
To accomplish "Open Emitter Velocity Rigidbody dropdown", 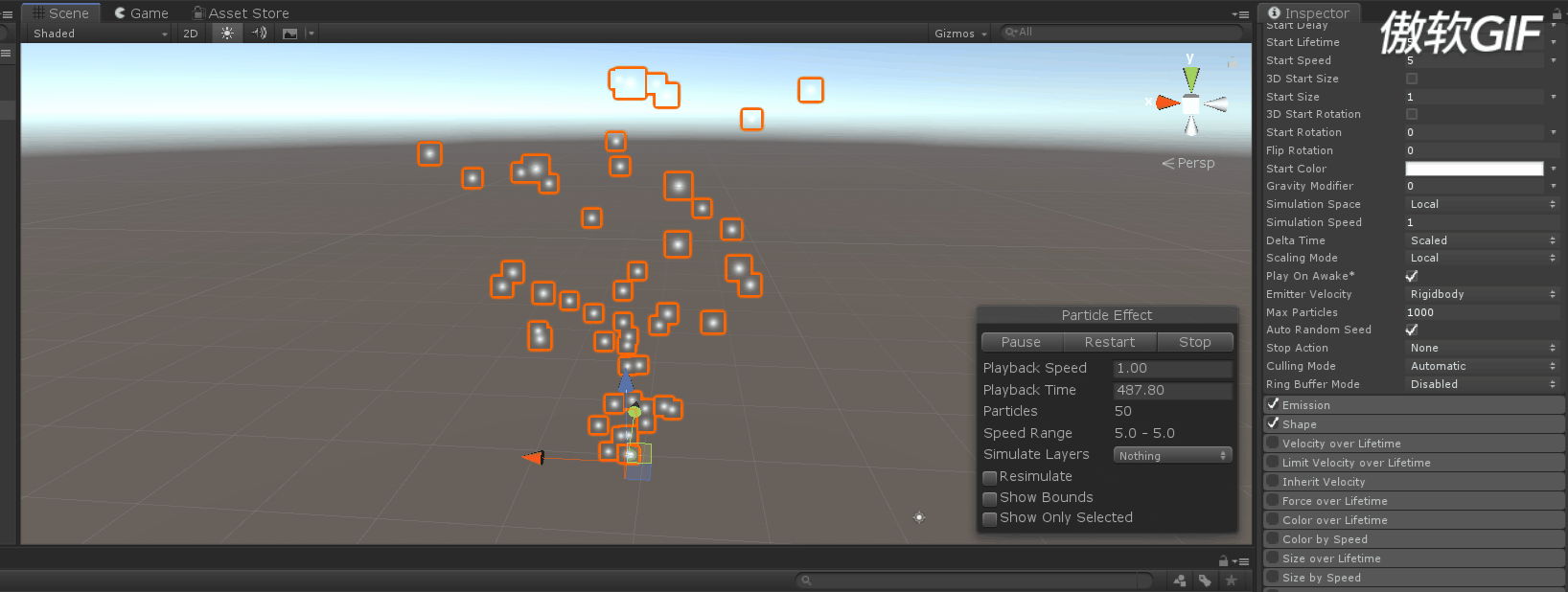I will click(1483, 294).
